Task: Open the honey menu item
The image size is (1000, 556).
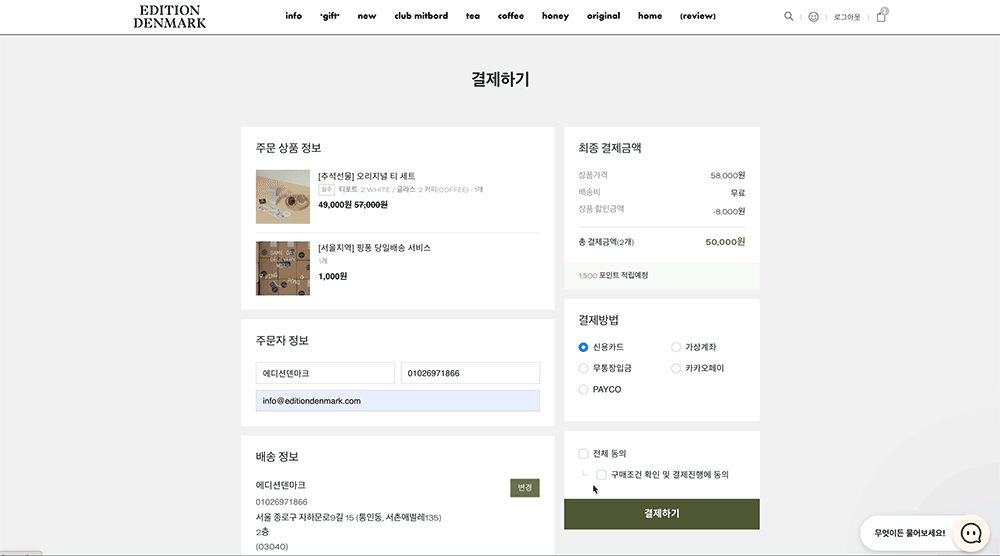Action: [x=555, y=16]
